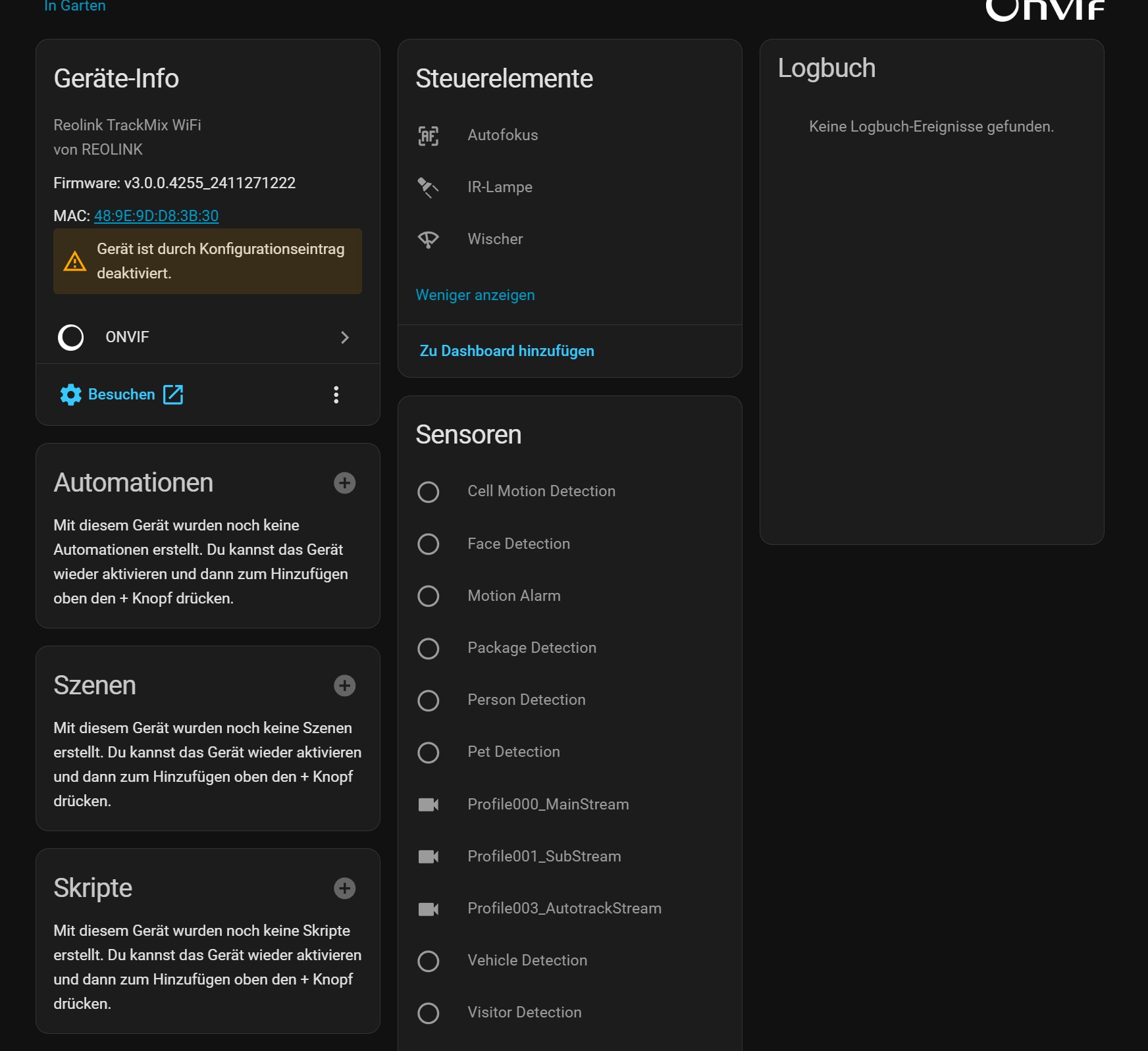Select the Person Detection entity row
Viewport: 1148px width, 1051px height.
[x=526, y=700]
